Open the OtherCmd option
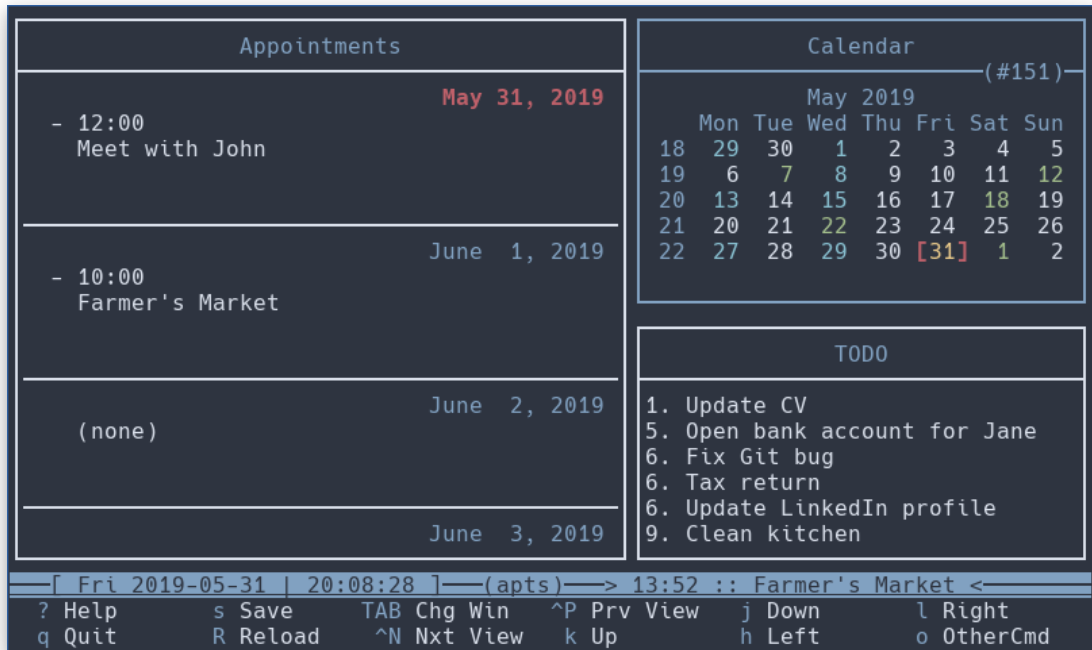This screenshot has width=1092, height=650. 995,637
